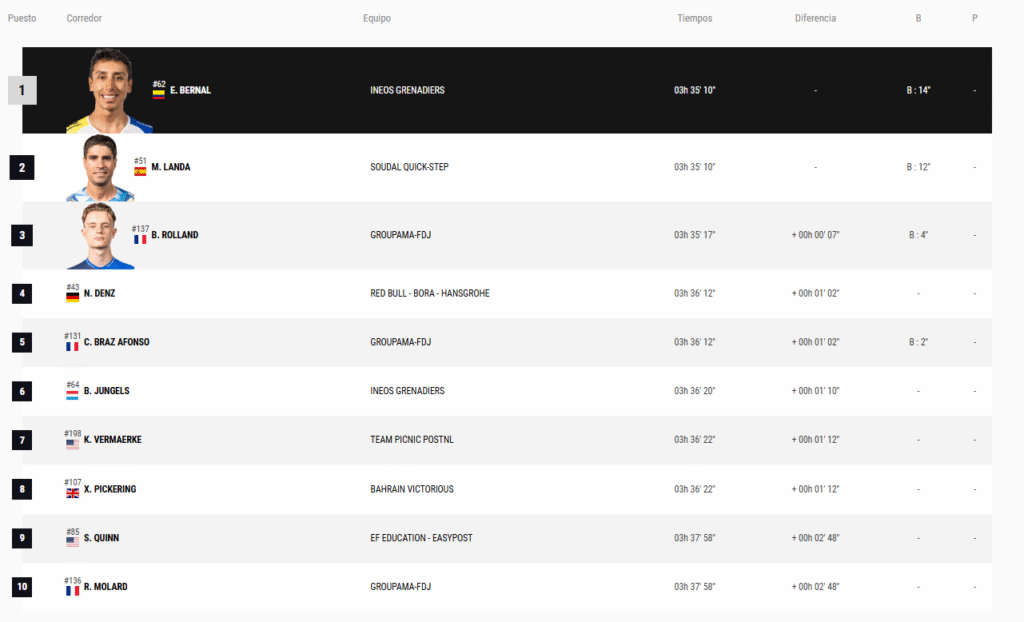Open M. Landa's rider photo

(100, 168)
